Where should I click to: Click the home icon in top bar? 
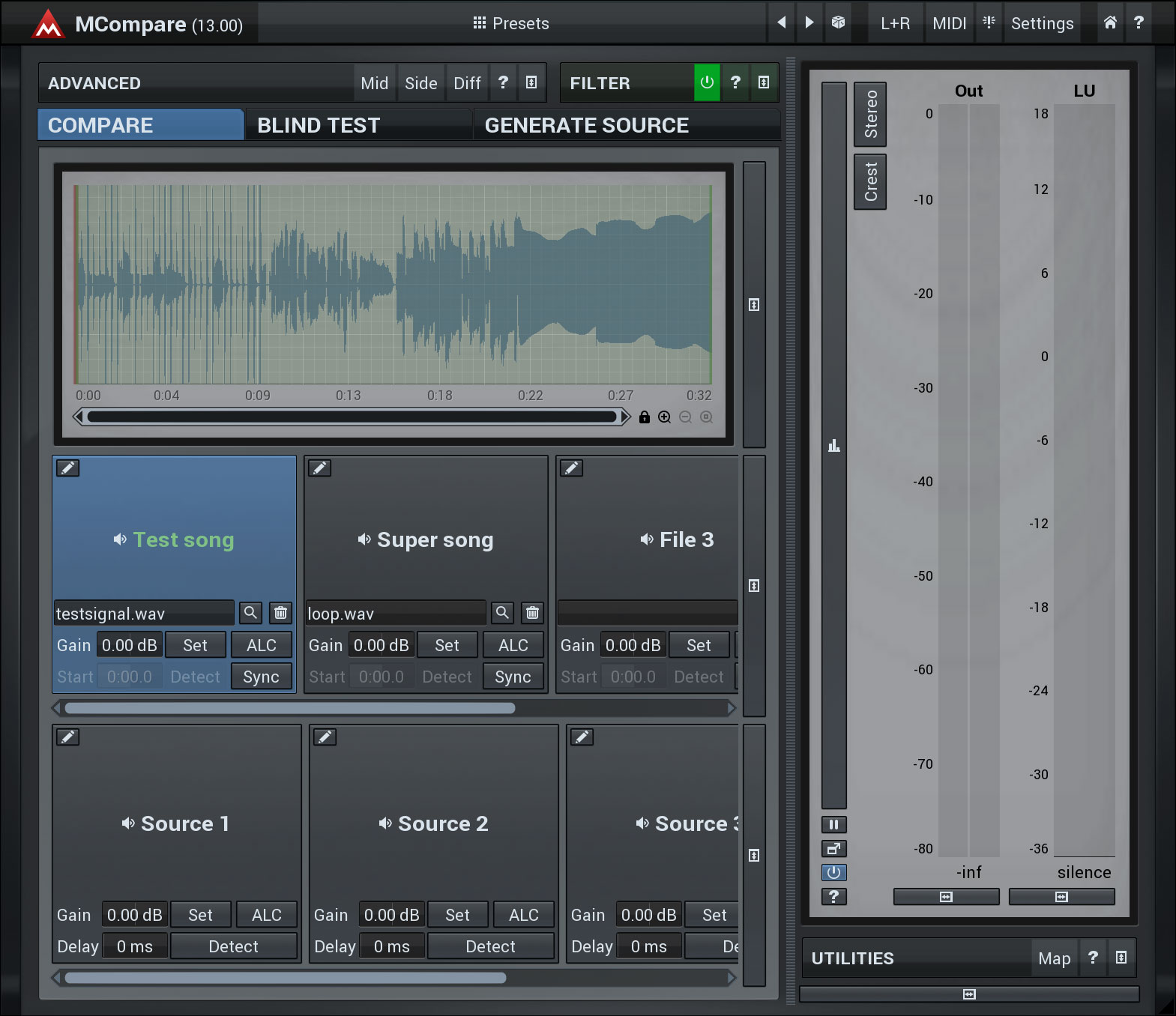pos(1110,22)
